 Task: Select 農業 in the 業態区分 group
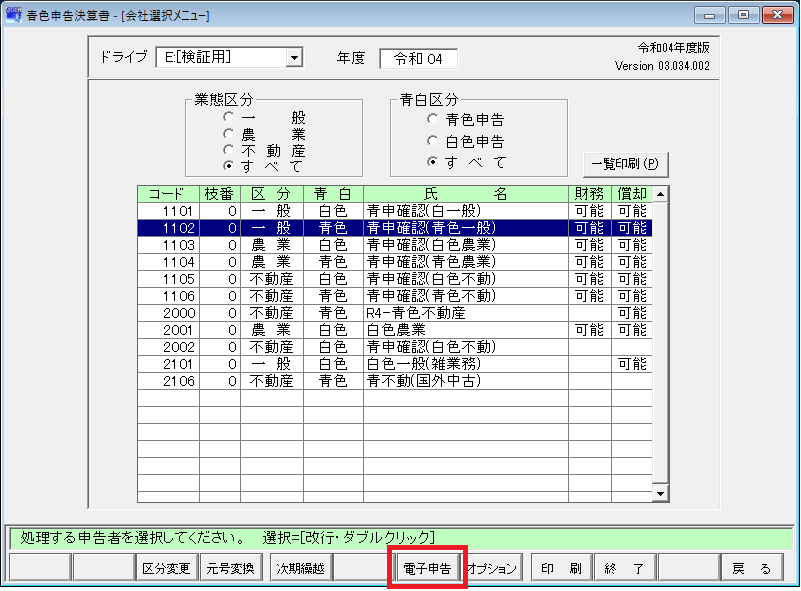click(x=228, y=134)
